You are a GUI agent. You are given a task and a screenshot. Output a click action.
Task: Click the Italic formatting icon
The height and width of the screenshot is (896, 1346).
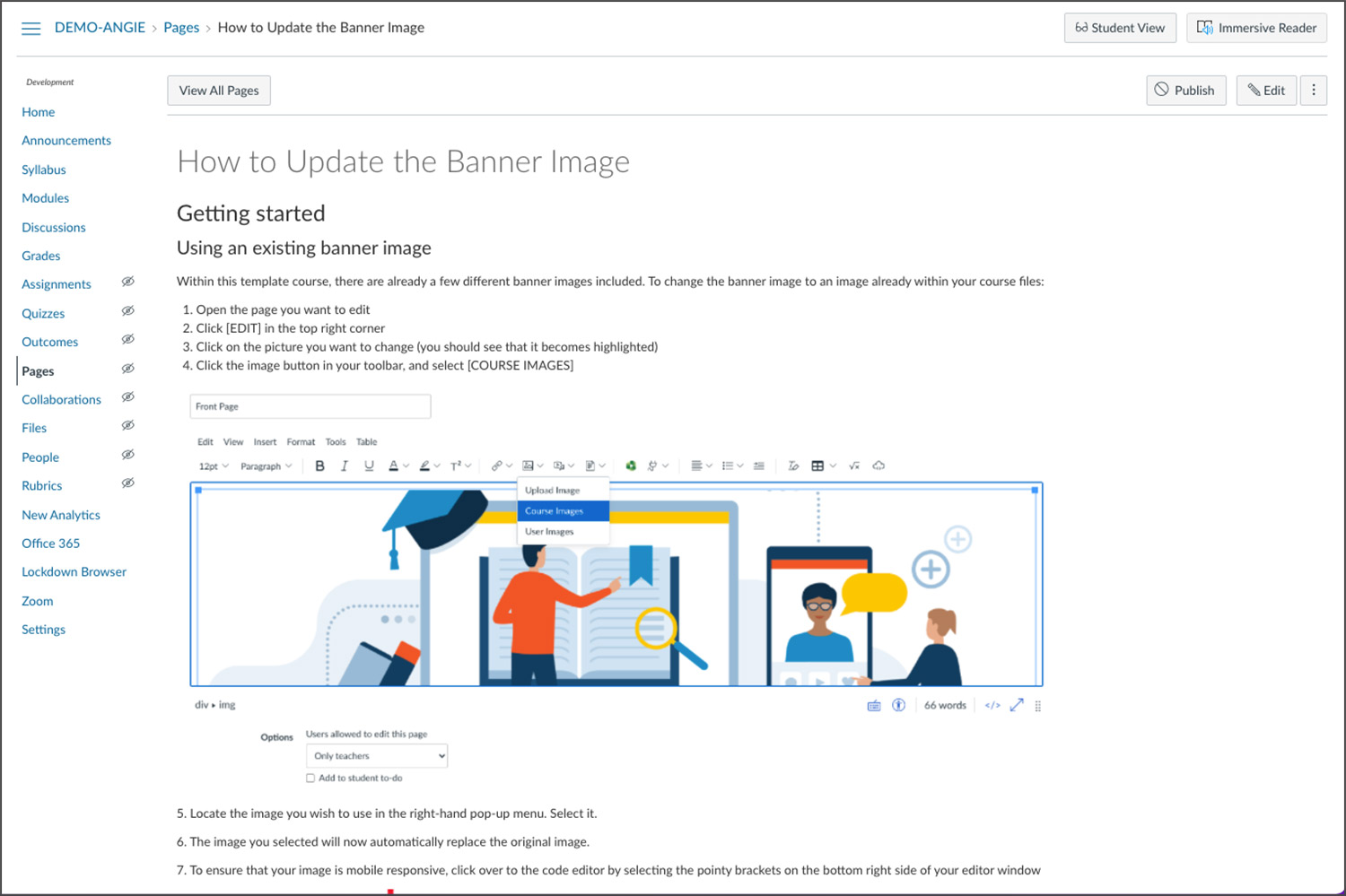(x=344, y=465)
